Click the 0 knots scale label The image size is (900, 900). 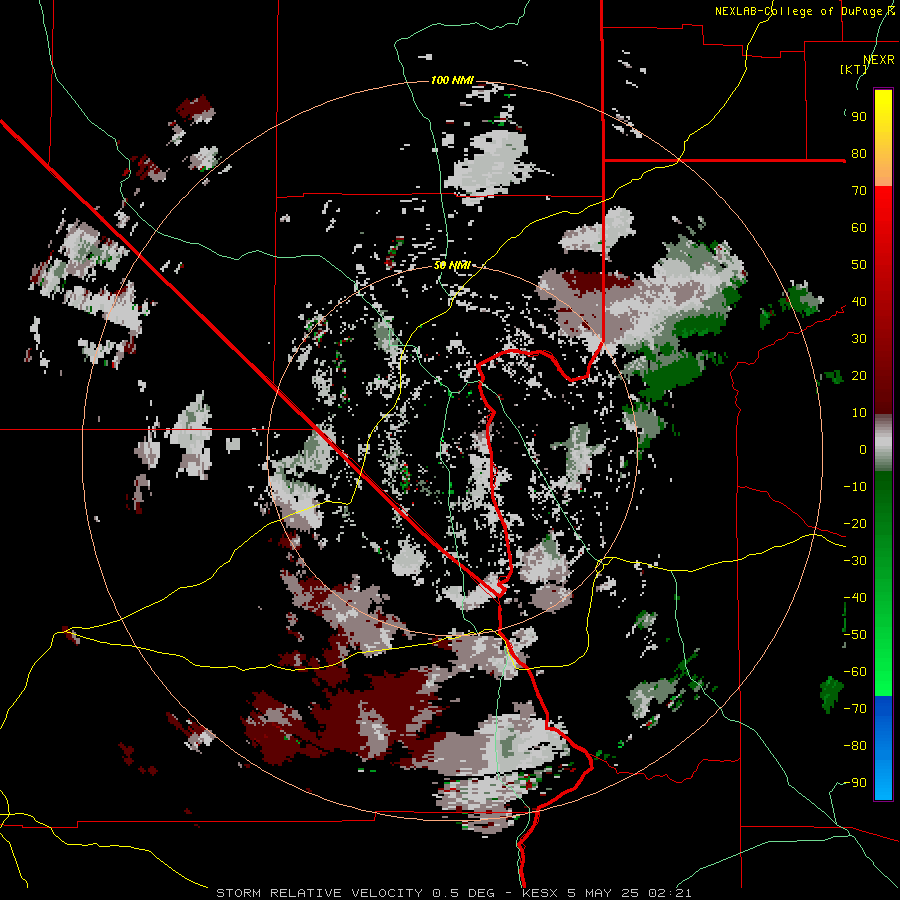863,450
